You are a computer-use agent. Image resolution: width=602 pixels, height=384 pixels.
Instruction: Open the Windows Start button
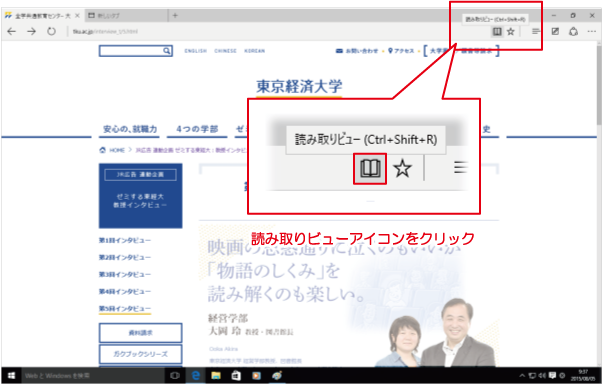11,376
